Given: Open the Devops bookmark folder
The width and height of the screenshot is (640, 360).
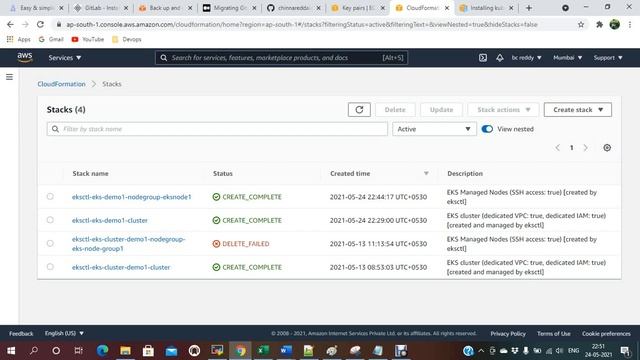Looking at the screenshot, I should point(127,39).
